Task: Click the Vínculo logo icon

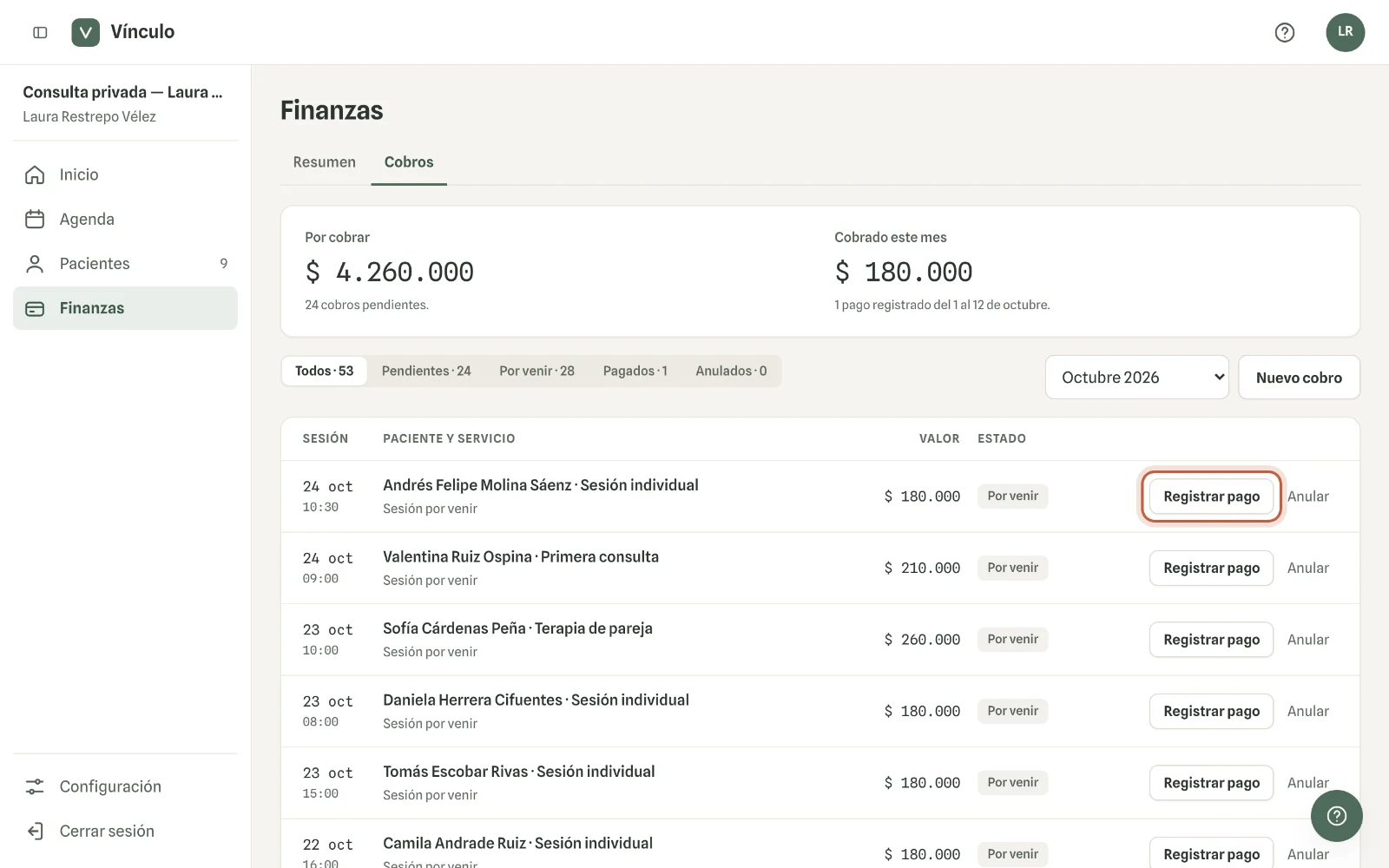Action: pyautogui.click(x=85, y=32)
